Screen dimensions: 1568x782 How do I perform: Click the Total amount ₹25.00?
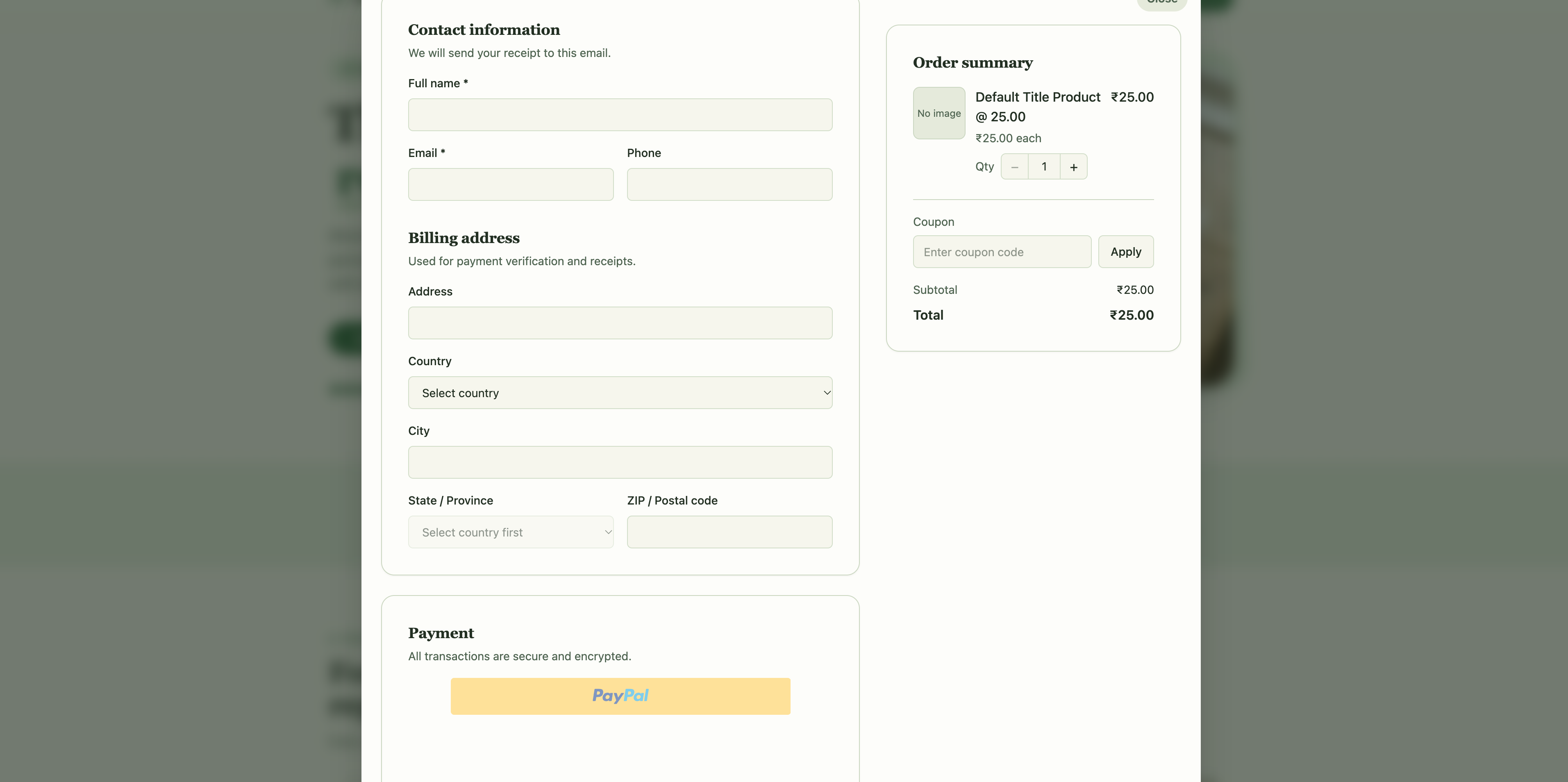coord(1132,315)
